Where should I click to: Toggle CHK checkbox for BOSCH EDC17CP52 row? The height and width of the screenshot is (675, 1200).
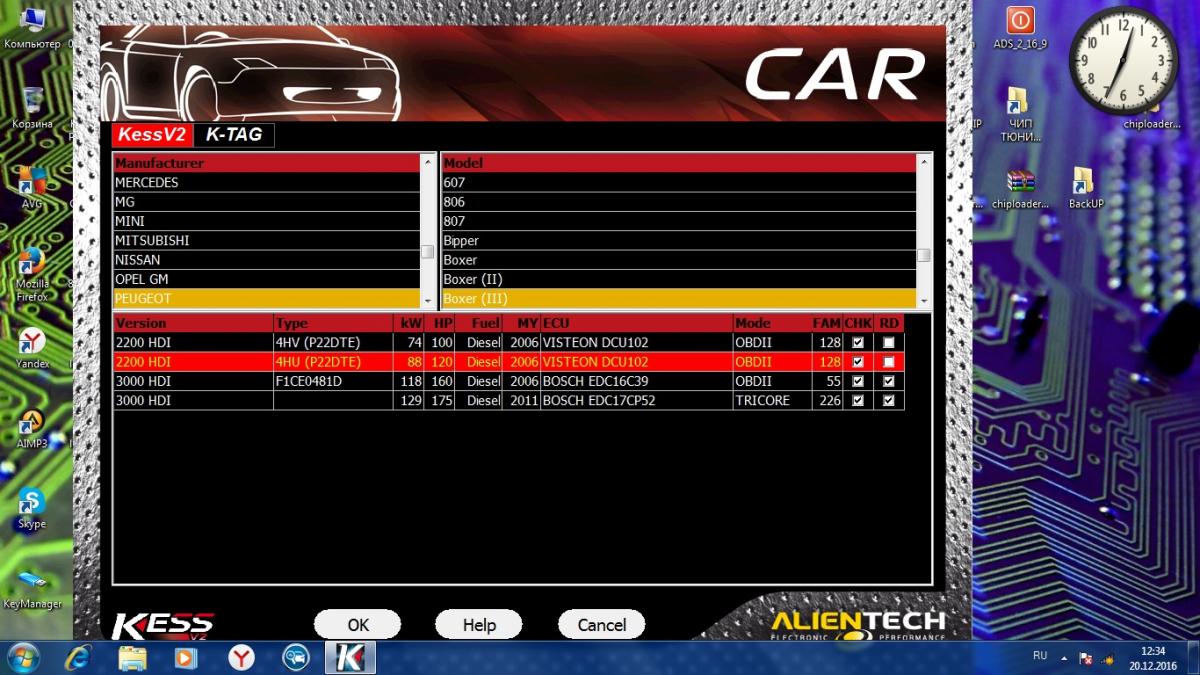(x=858, y=400)
